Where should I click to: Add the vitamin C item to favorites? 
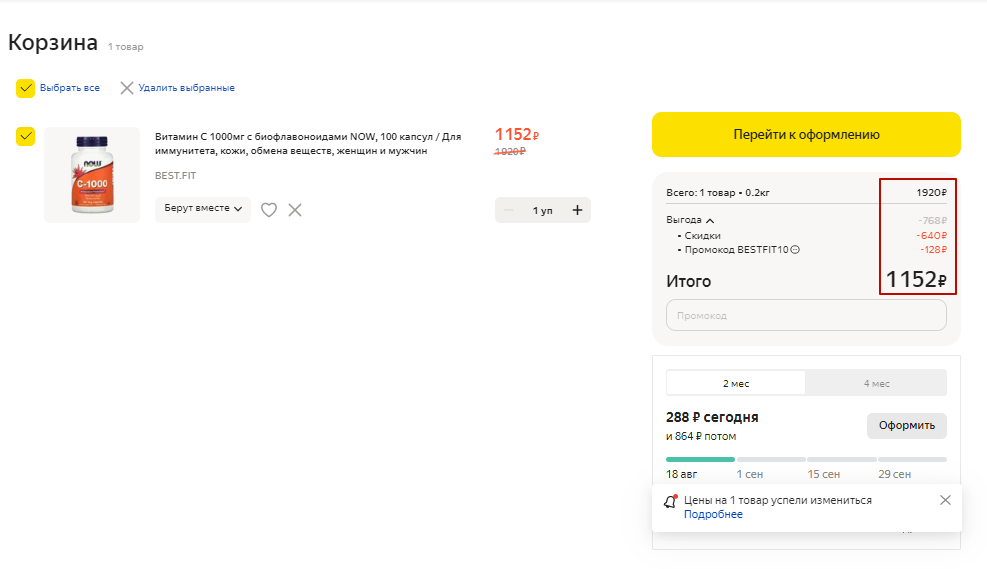(269, 210)
